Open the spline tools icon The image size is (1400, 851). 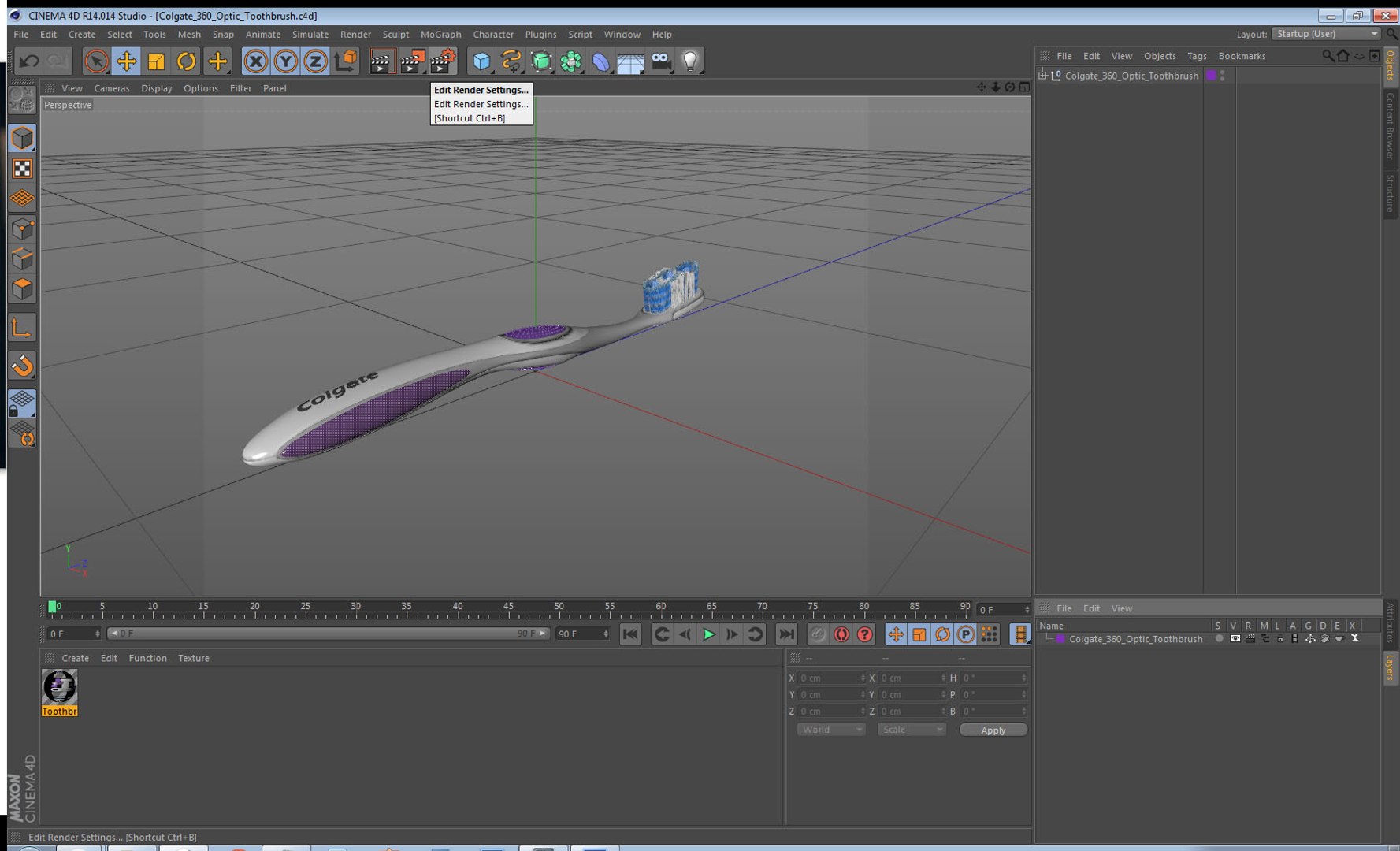(511, 61)
